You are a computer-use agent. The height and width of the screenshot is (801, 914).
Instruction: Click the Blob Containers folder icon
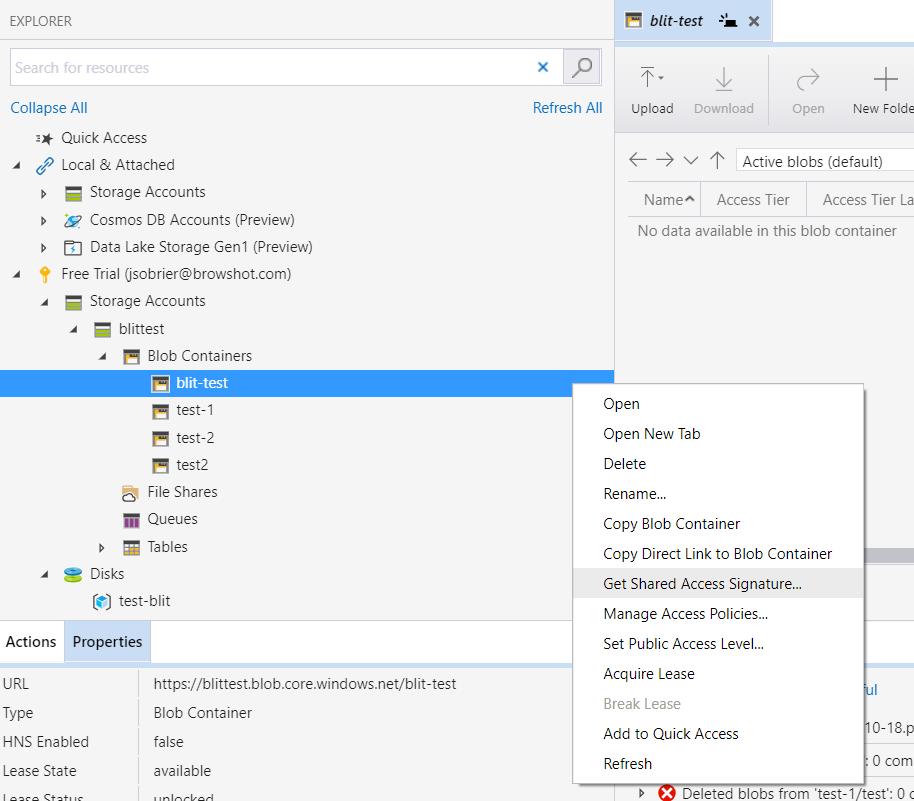(132, 357)
